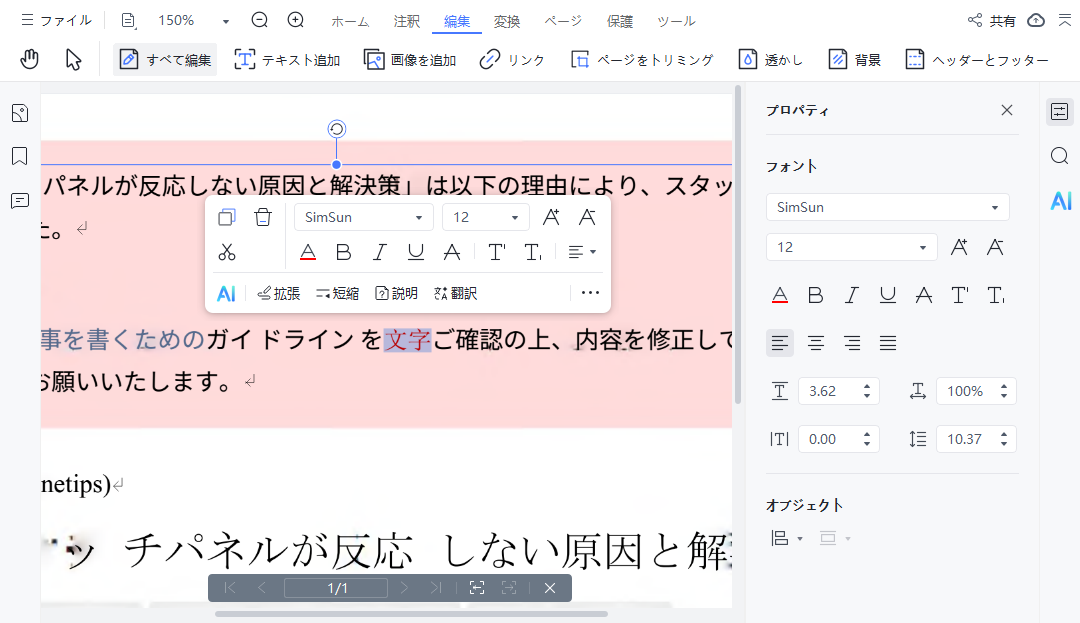1080x623 pixels.
Task: Select the arrow pointer tool
Action: pyautogui.click(x=73, y=60)
